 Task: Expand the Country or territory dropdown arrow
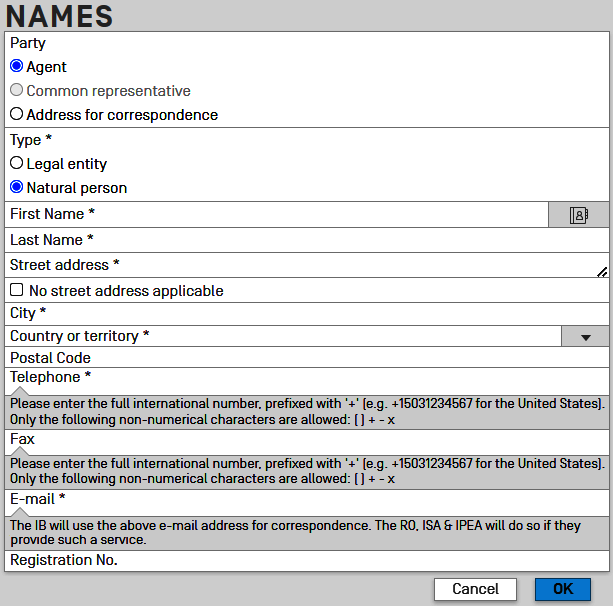585,337
